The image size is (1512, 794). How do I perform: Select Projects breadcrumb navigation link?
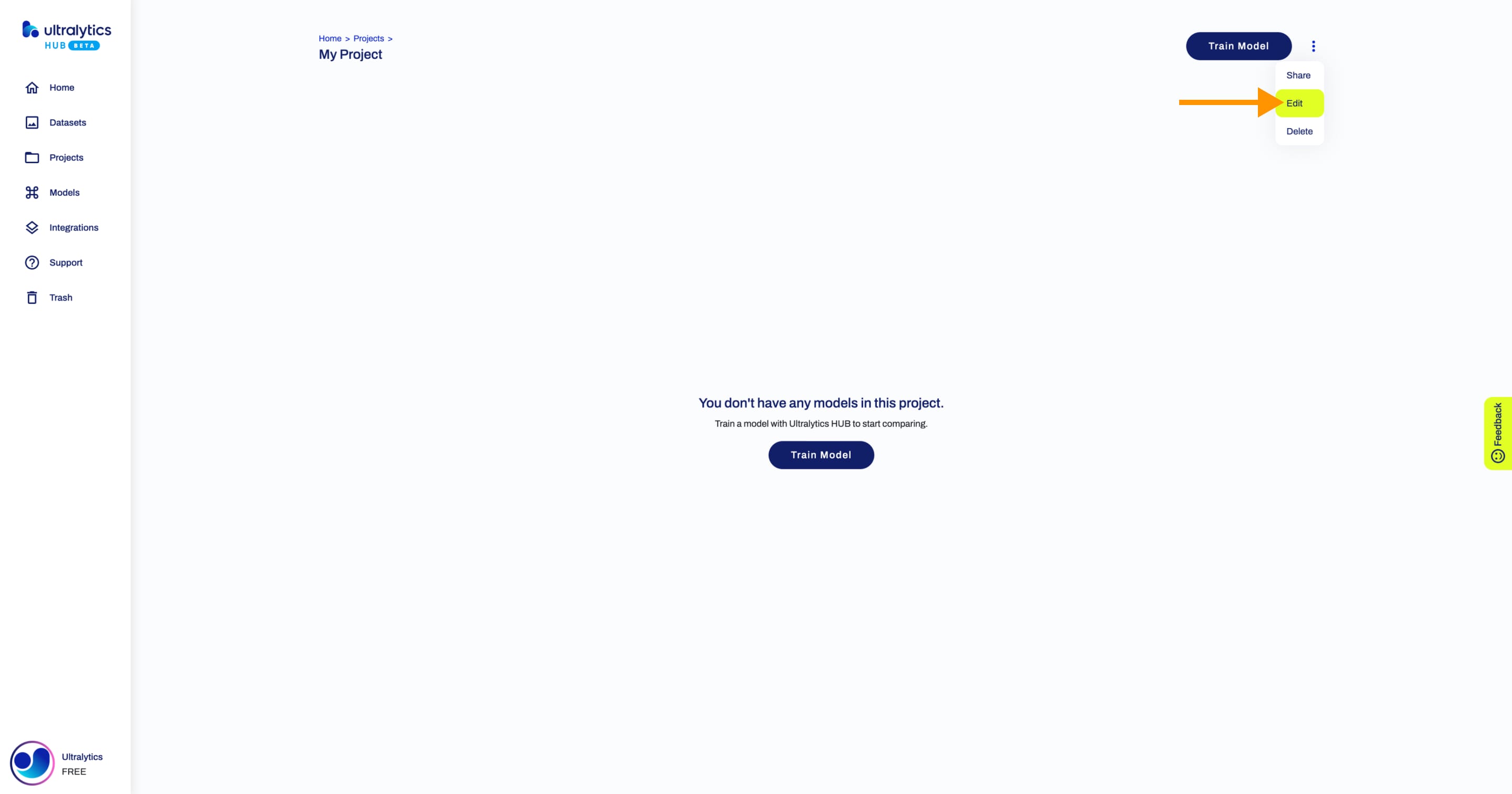[368, 38]
